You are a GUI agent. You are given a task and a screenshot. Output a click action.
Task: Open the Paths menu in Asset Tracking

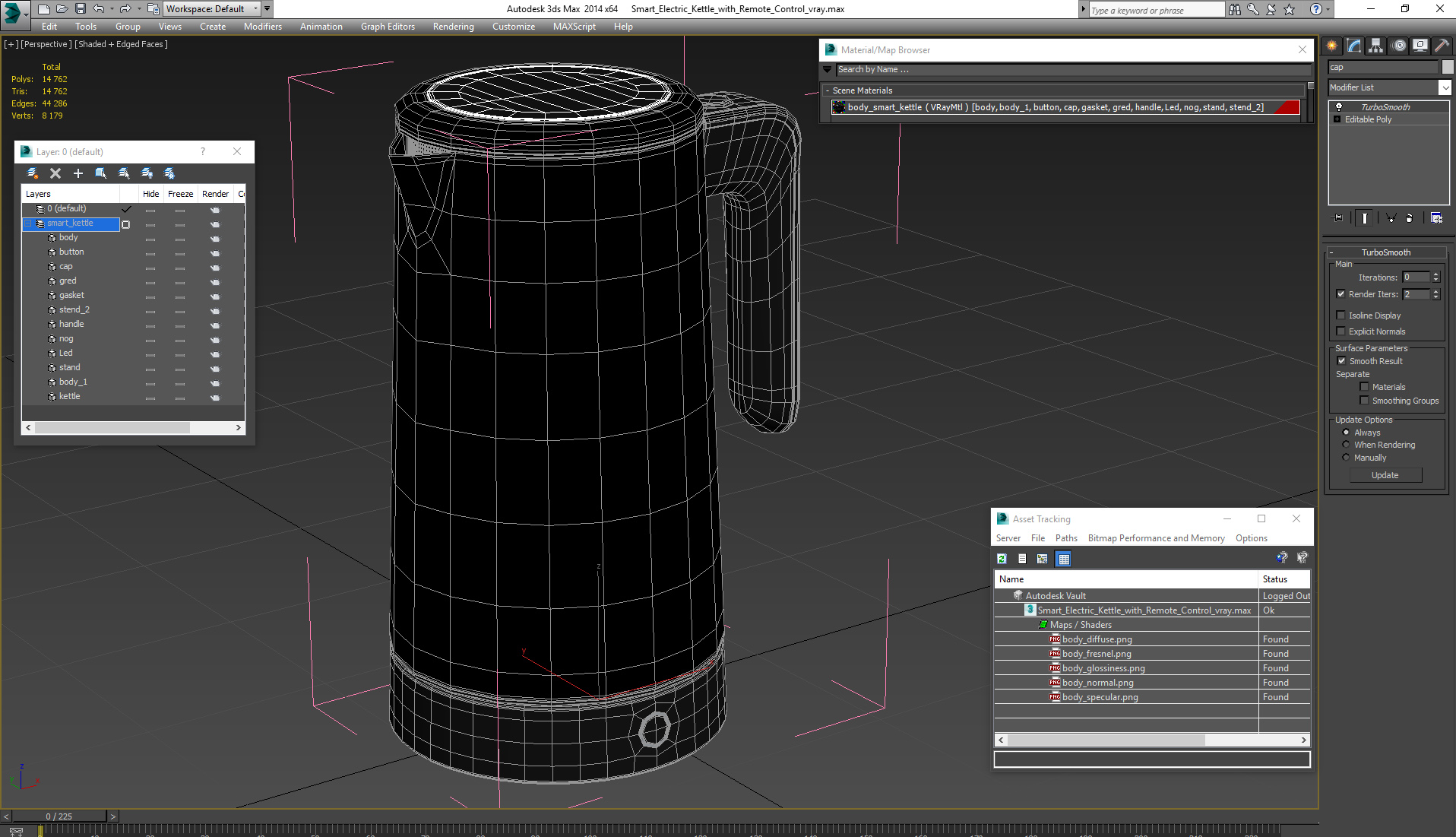[1066, 538]
